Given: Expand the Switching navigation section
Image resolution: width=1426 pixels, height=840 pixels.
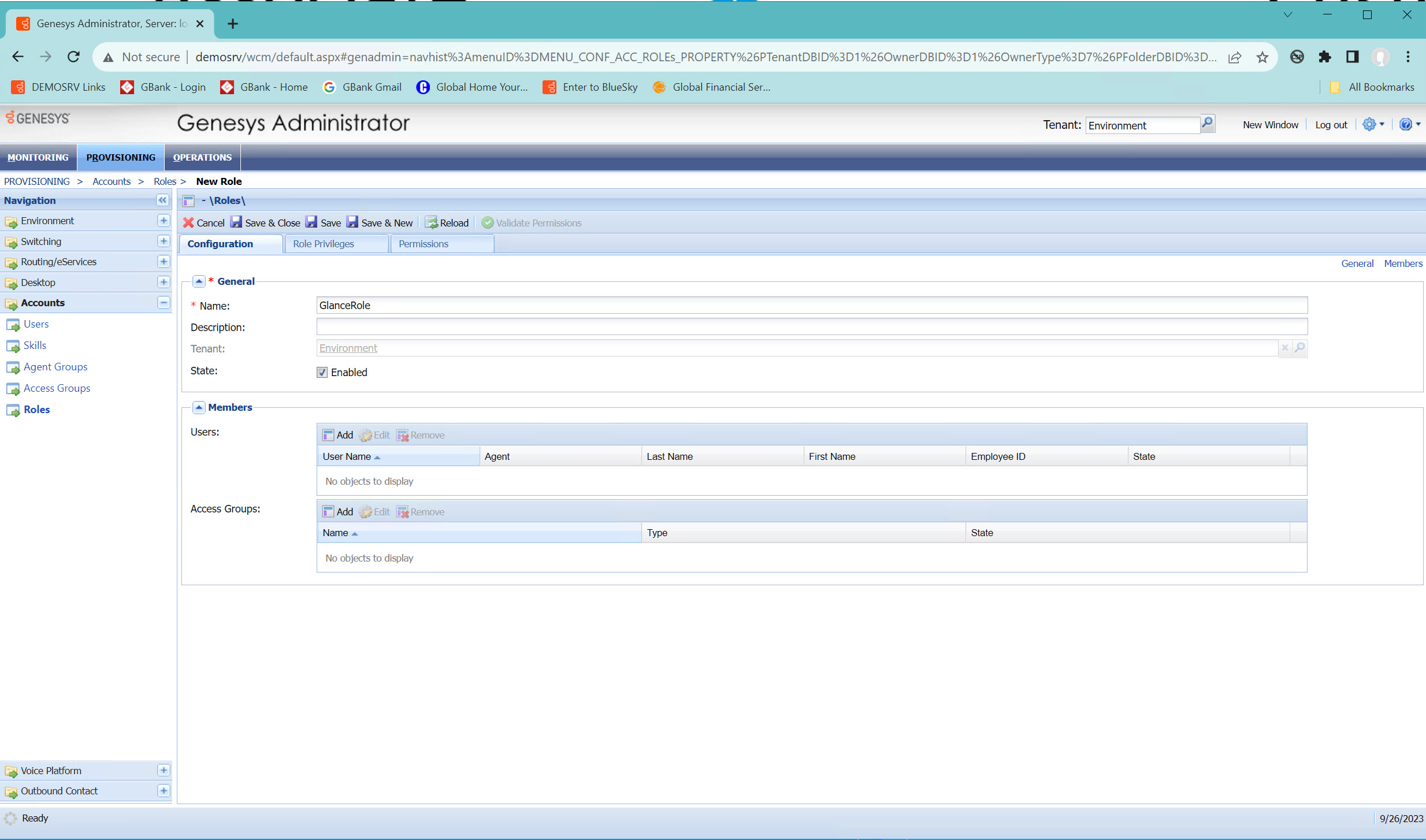Looking at the screenshot, I should point(164,241).
